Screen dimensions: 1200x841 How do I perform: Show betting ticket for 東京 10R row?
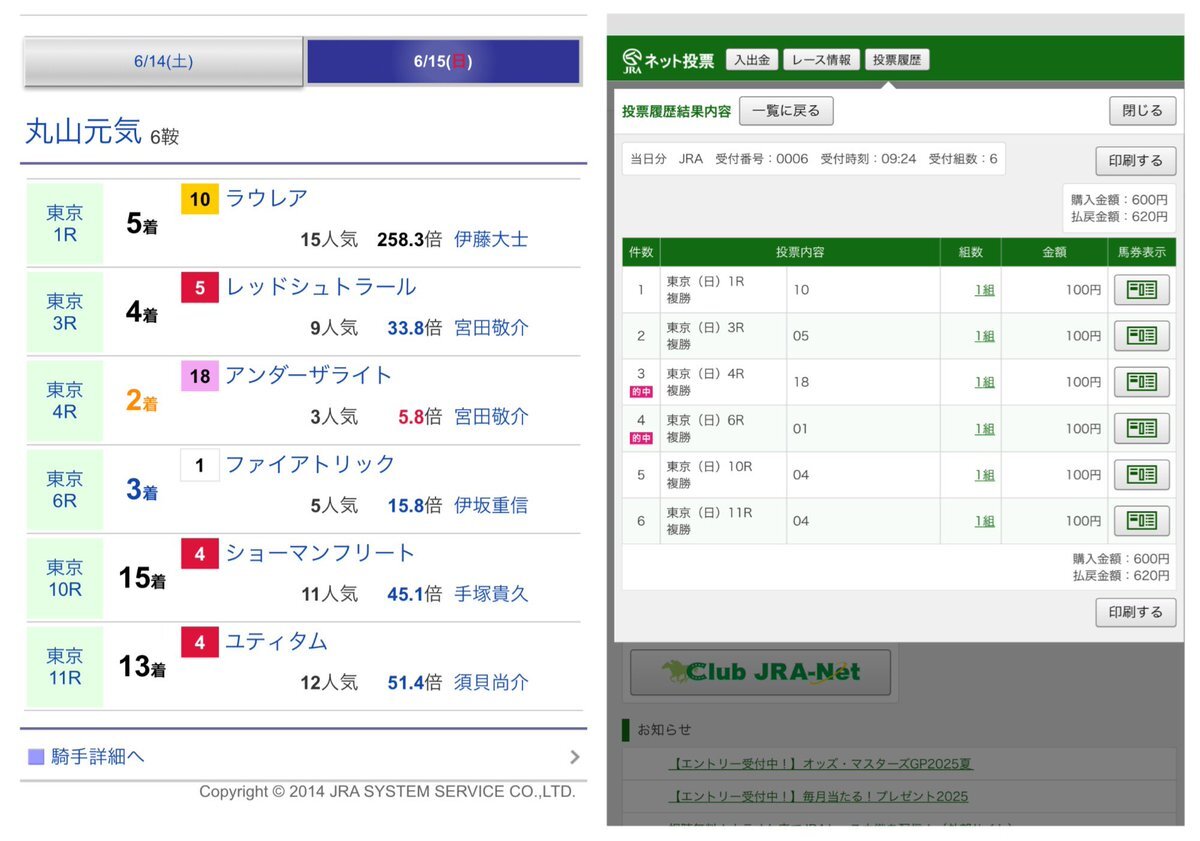1141,475
